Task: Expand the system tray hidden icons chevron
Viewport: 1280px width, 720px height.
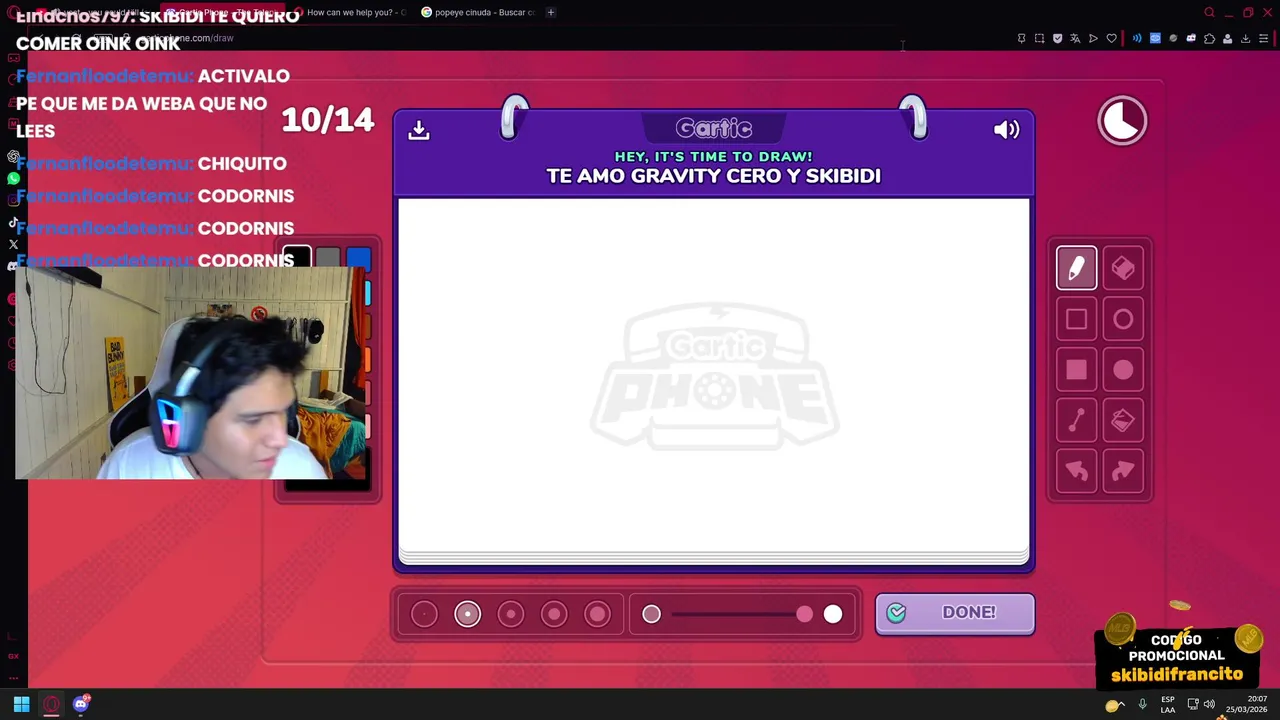Action: point(1121,704)
